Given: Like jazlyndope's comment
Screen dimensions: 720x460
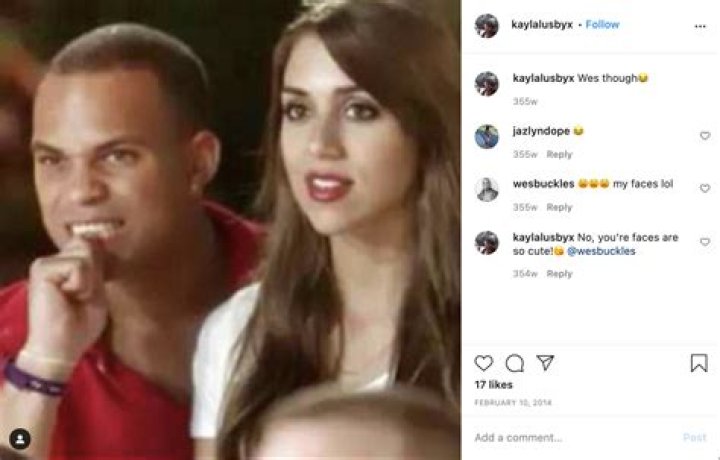Looking at the screenshot, I should coord(705,135).
